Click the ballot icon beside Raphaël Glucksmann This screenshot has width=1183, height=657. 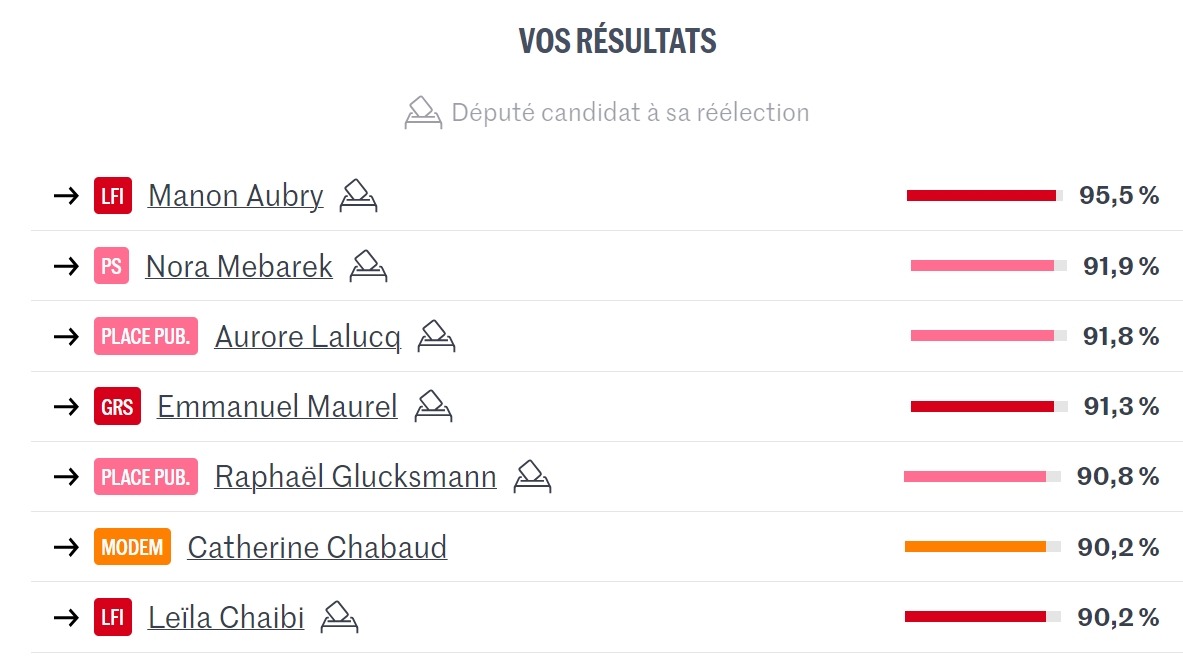pos(532,477)
